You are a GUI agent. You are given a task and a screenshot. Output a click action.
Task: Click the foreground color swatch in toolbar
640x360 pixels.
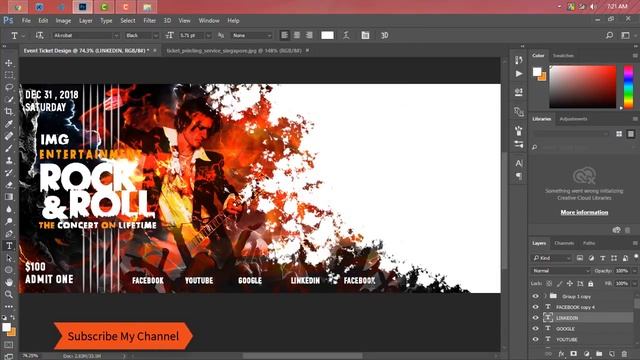coord(6,327)
